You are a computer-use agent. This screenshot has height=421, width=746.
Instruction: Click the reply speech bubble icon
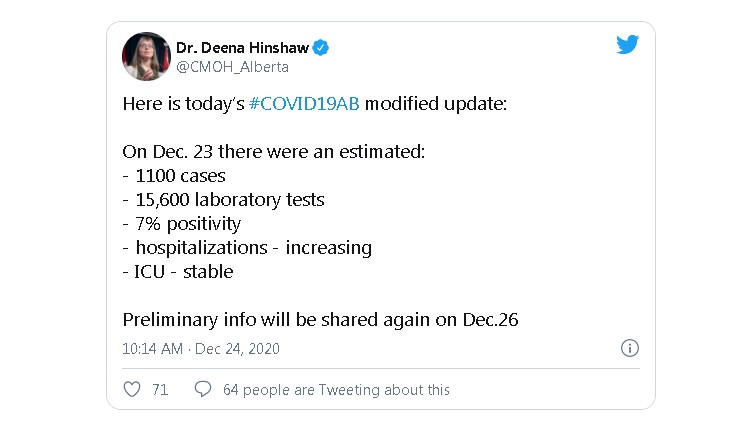(202, 389)
